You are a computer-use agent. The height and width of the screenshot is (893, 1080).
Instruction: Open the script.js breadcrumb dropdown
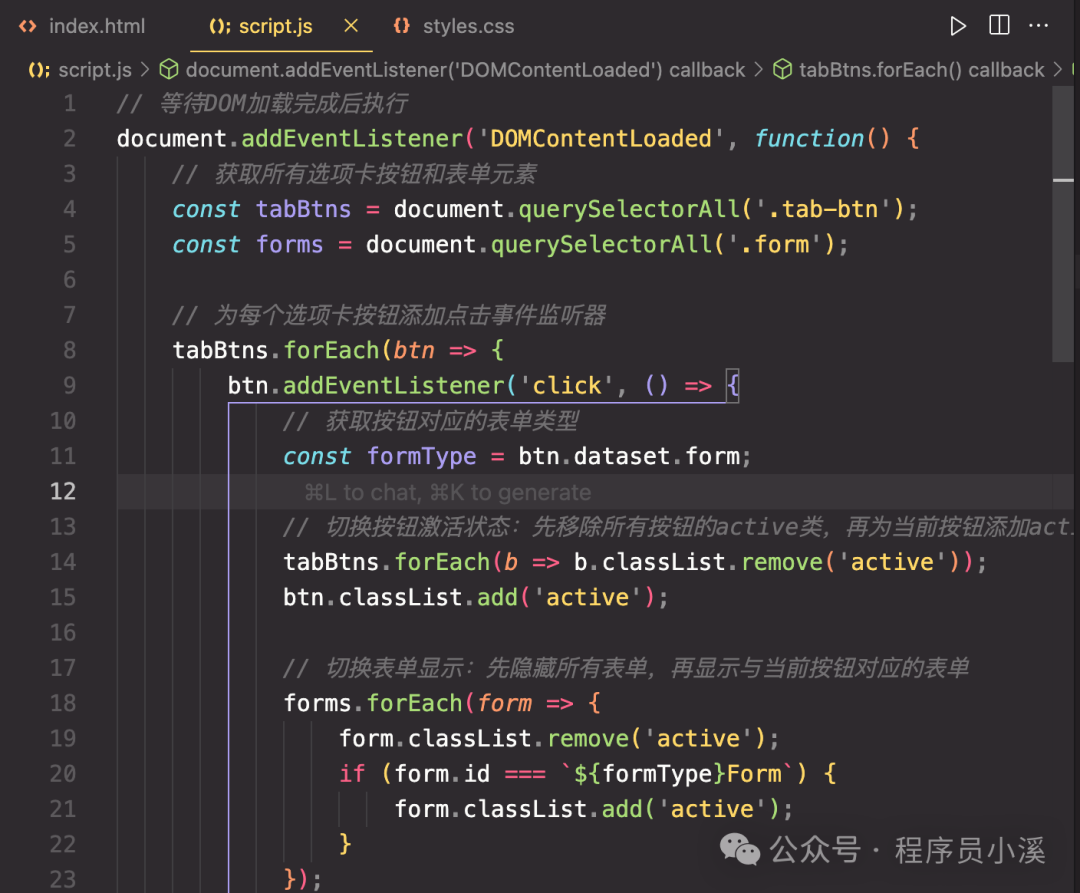95,70
